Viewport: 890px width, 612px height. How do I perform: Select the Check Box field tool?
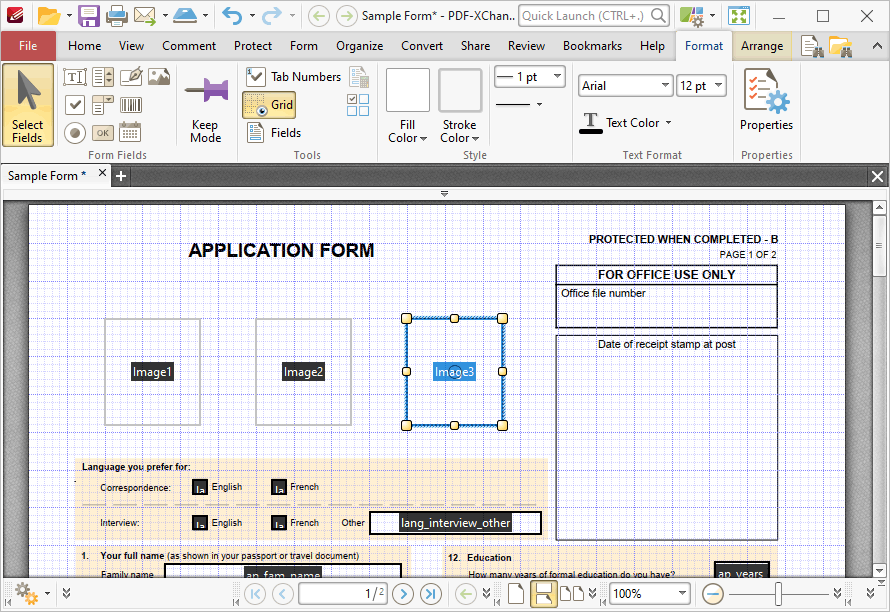(x=75, y=104)
